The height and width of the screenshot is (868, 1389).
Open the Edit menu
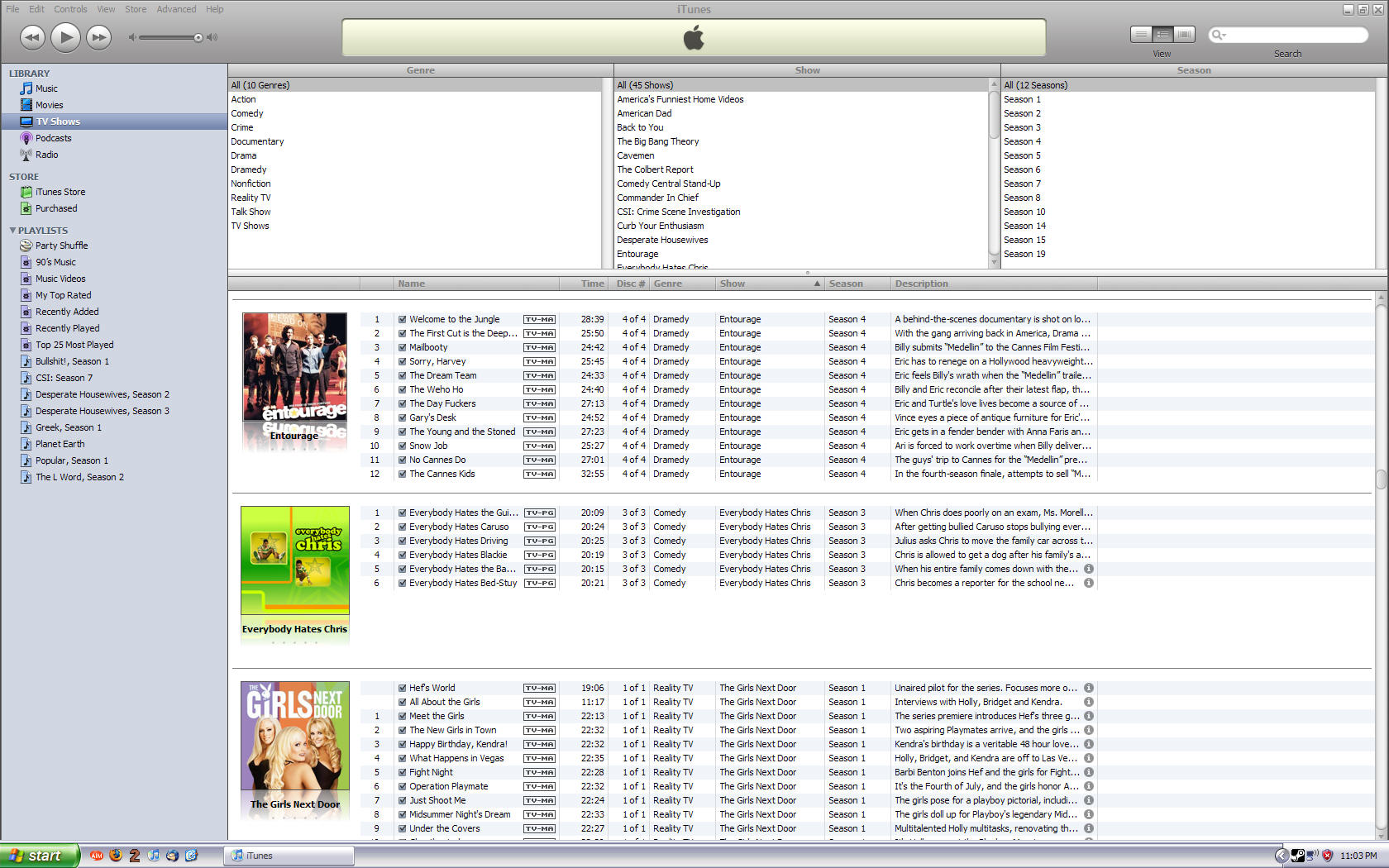[36, 9]
